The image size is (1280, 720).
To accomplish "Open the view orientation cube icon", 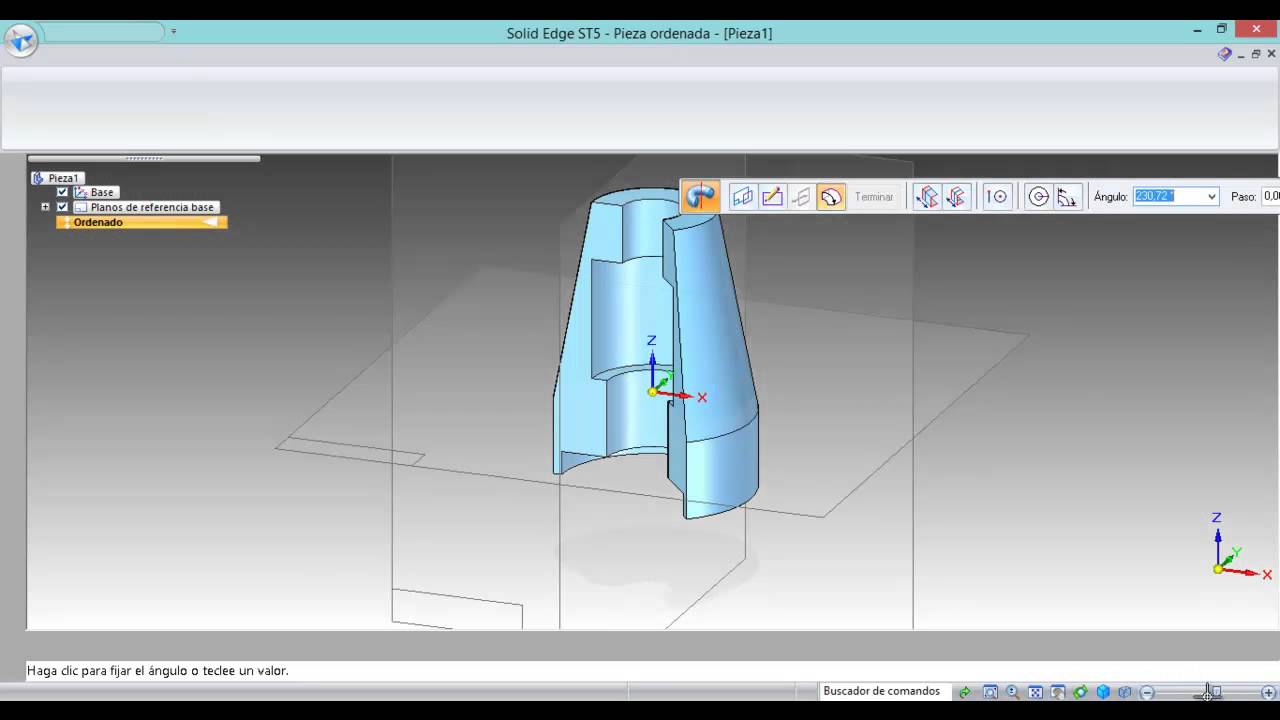I will [1103, 692].
